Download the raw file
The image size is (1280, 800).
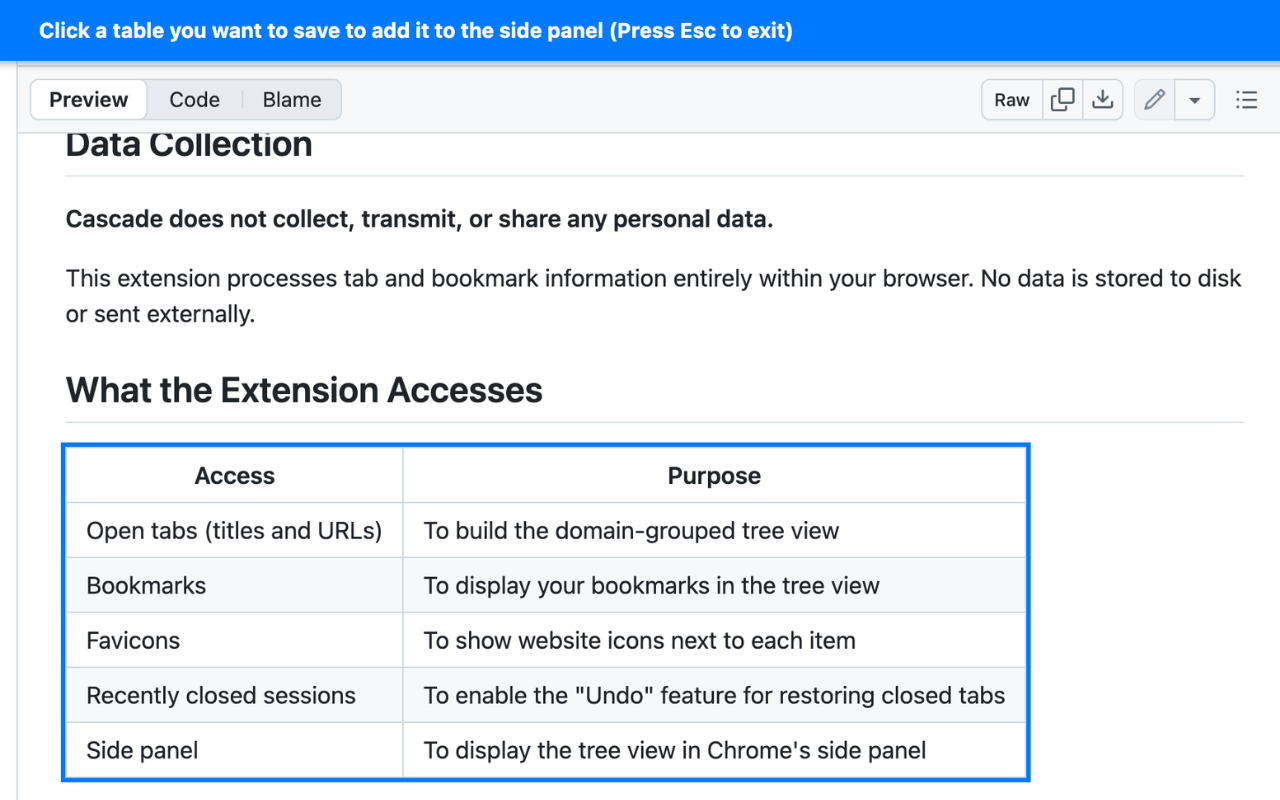(1102, 100)
